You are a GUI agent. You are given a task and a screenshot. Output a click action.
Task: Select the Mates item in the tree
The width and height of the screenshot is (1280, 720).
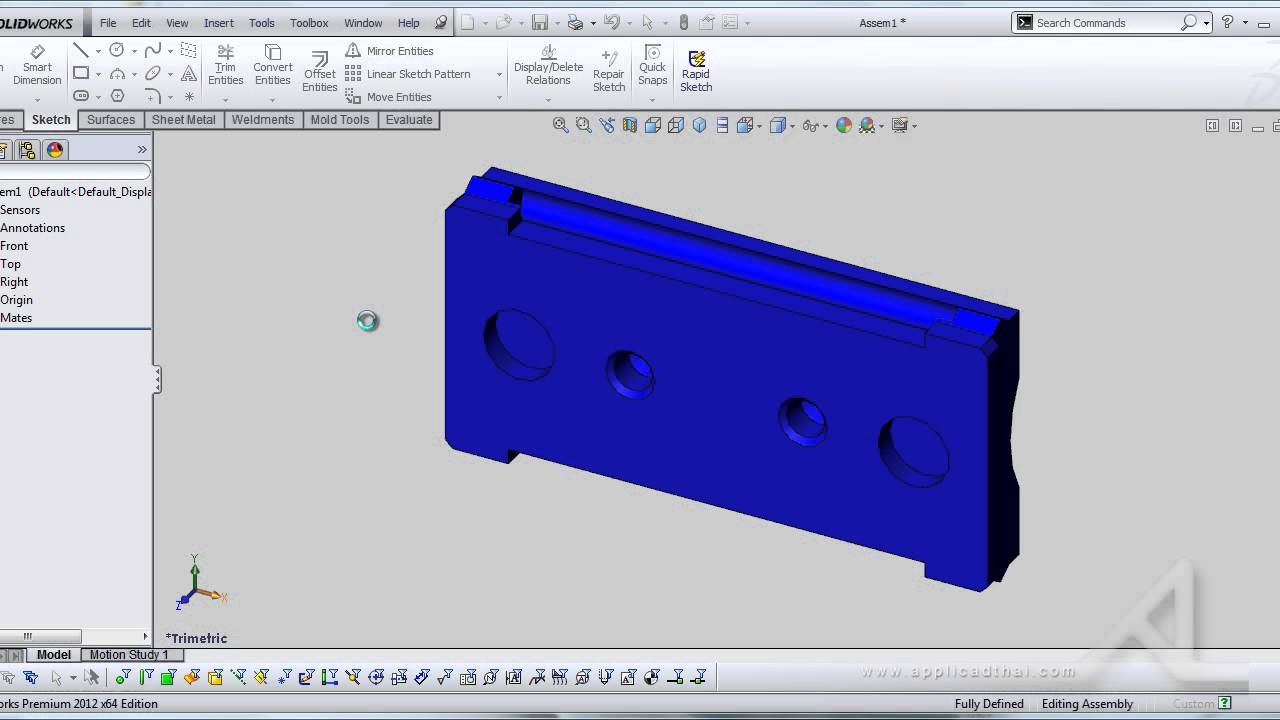[16, 318]
